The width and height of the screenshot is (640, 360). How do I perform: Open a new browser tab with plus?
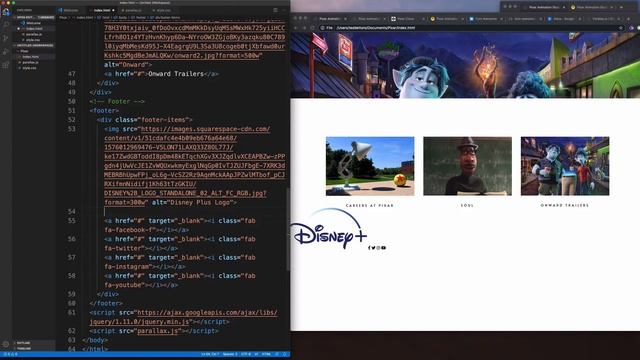pyautogui.click(x=628, y=19)
